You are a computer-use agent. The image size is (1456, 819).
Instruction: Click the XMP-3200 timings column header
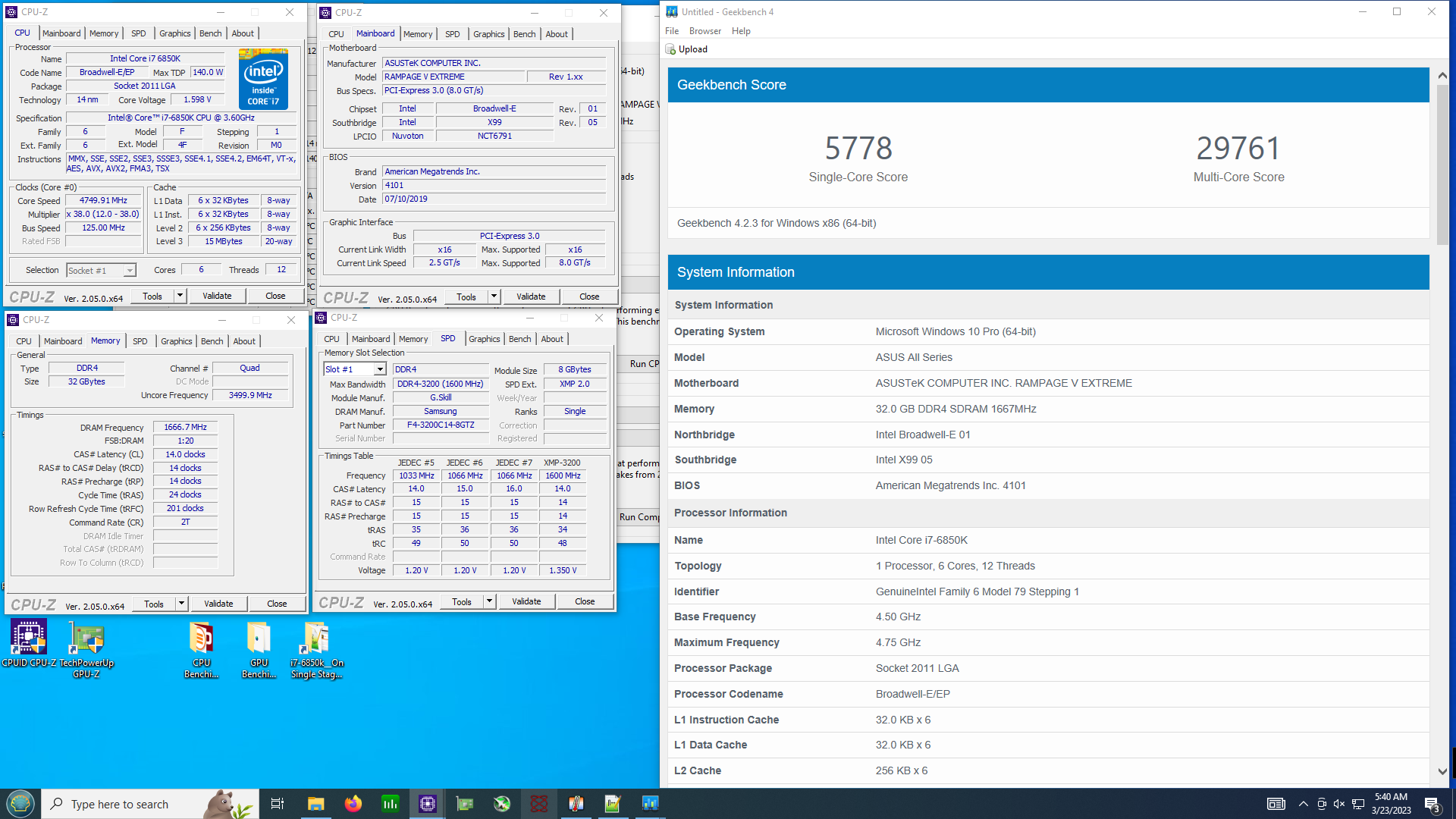[x=562, y=463]
